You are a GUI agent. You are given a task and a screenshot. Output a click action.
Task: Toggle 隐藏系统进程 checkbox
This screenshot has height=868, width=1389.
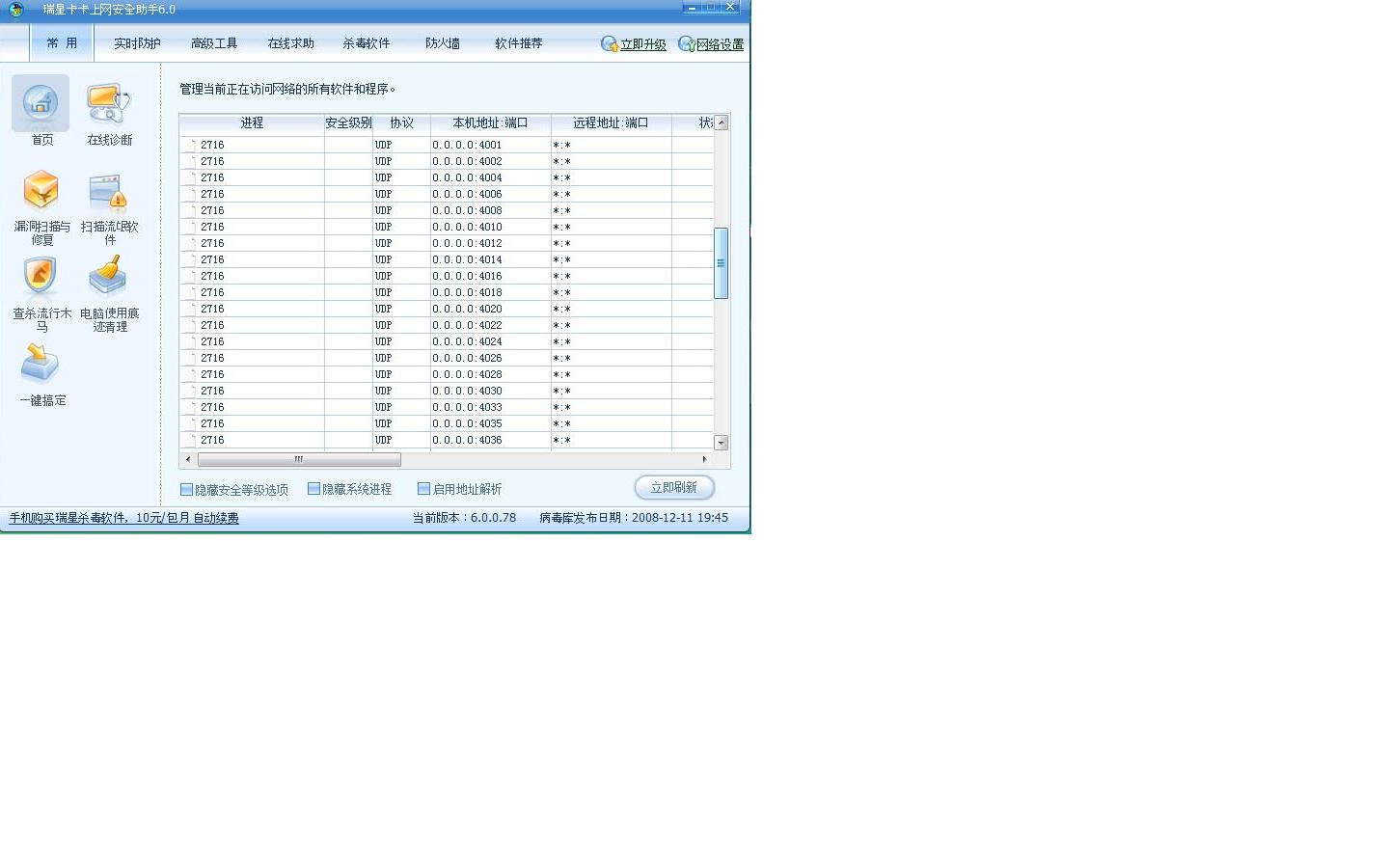click(x=313, y=489)
